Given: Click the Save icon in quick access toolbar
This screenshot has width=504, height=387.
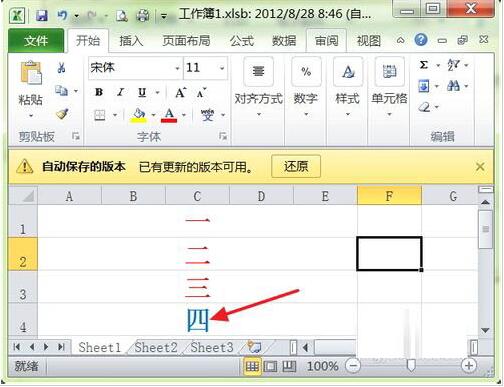Looking at the screenshot, I should 42,15.
